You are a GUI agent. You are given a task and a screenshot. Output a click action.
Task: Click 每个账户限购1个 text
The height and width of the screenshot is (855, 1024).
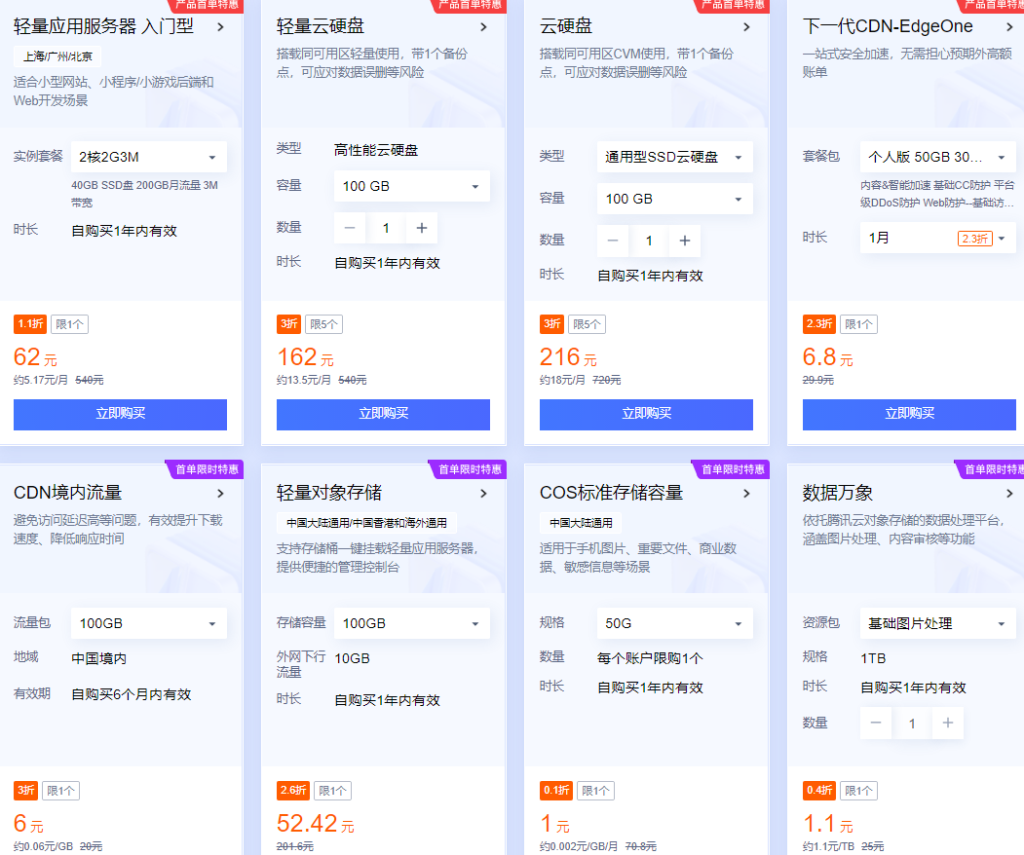click(650, 658)
